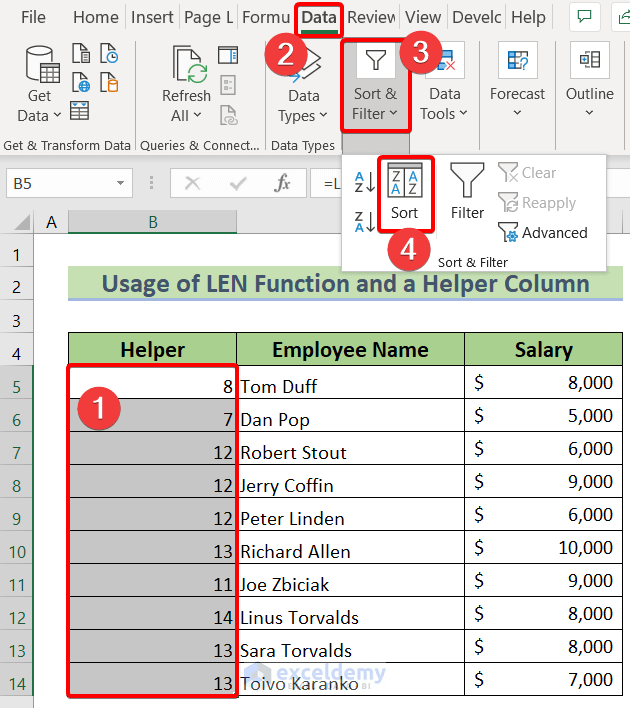
Task: Switch to the Help tab
Action: [x=528, y=17]
